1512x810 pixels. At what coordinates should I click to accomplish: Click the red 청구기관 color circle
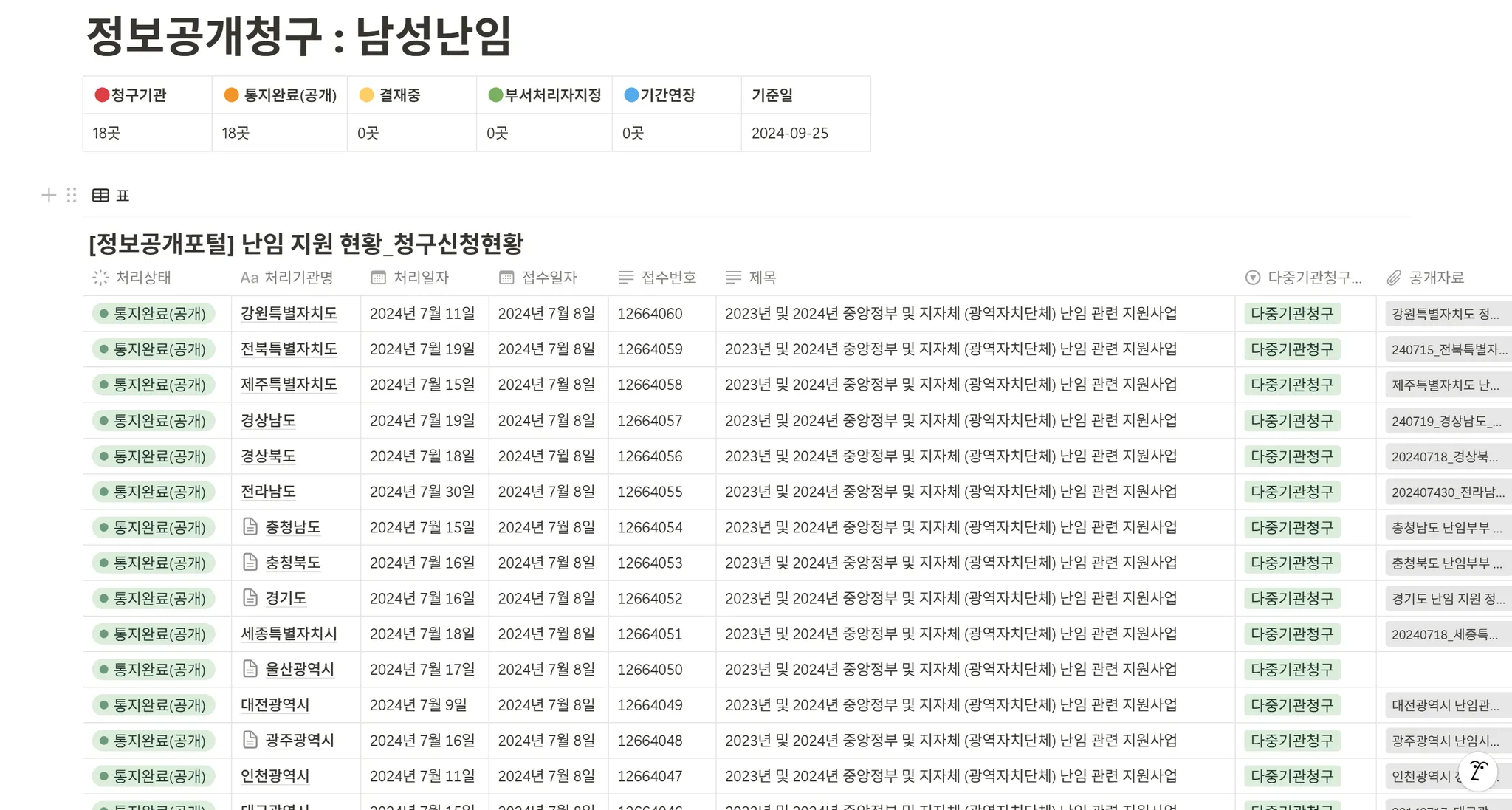coord(102,95)
